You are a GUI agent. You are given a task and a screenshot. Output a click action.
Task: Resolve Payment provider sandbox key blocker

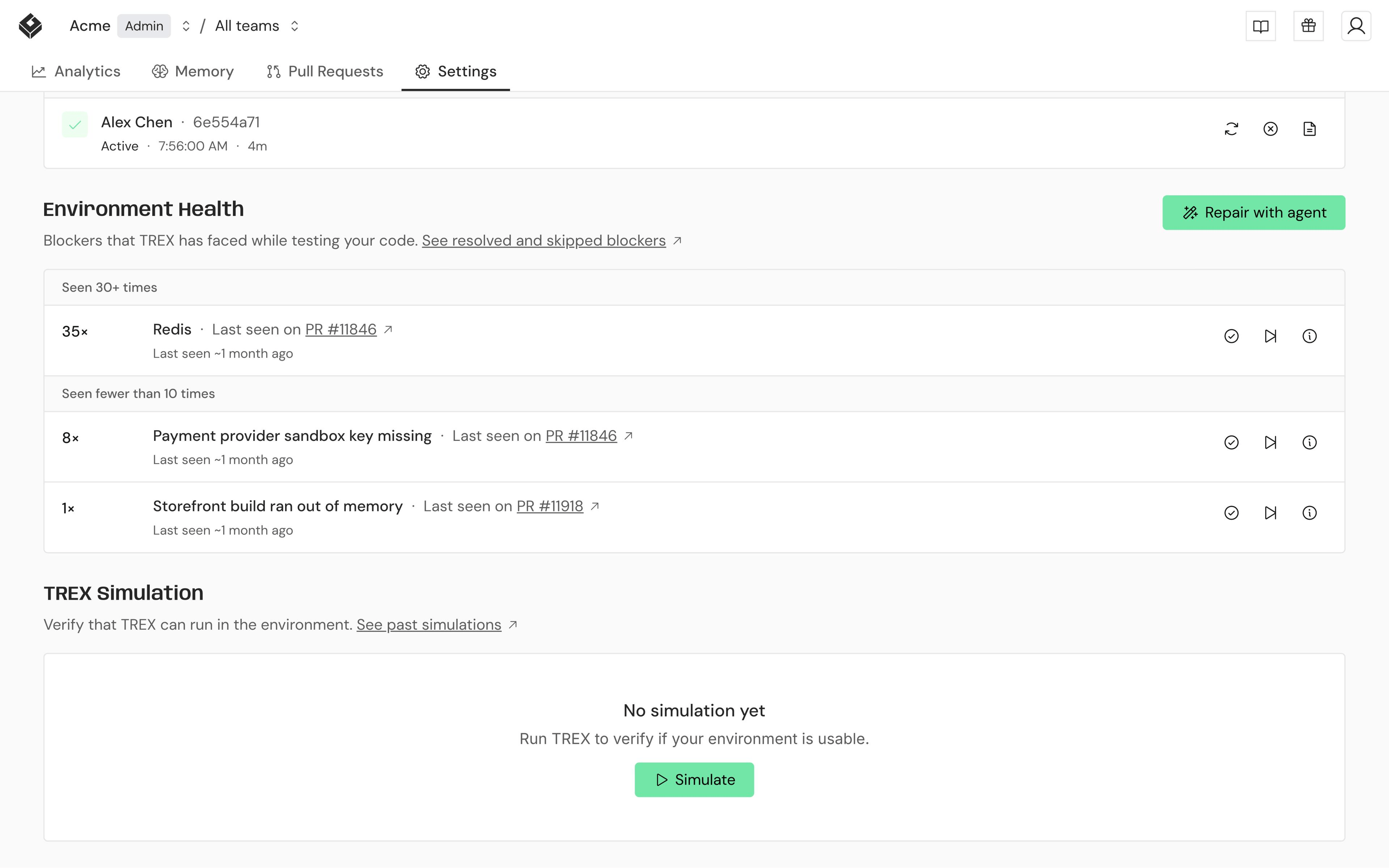coord(1231,443)
